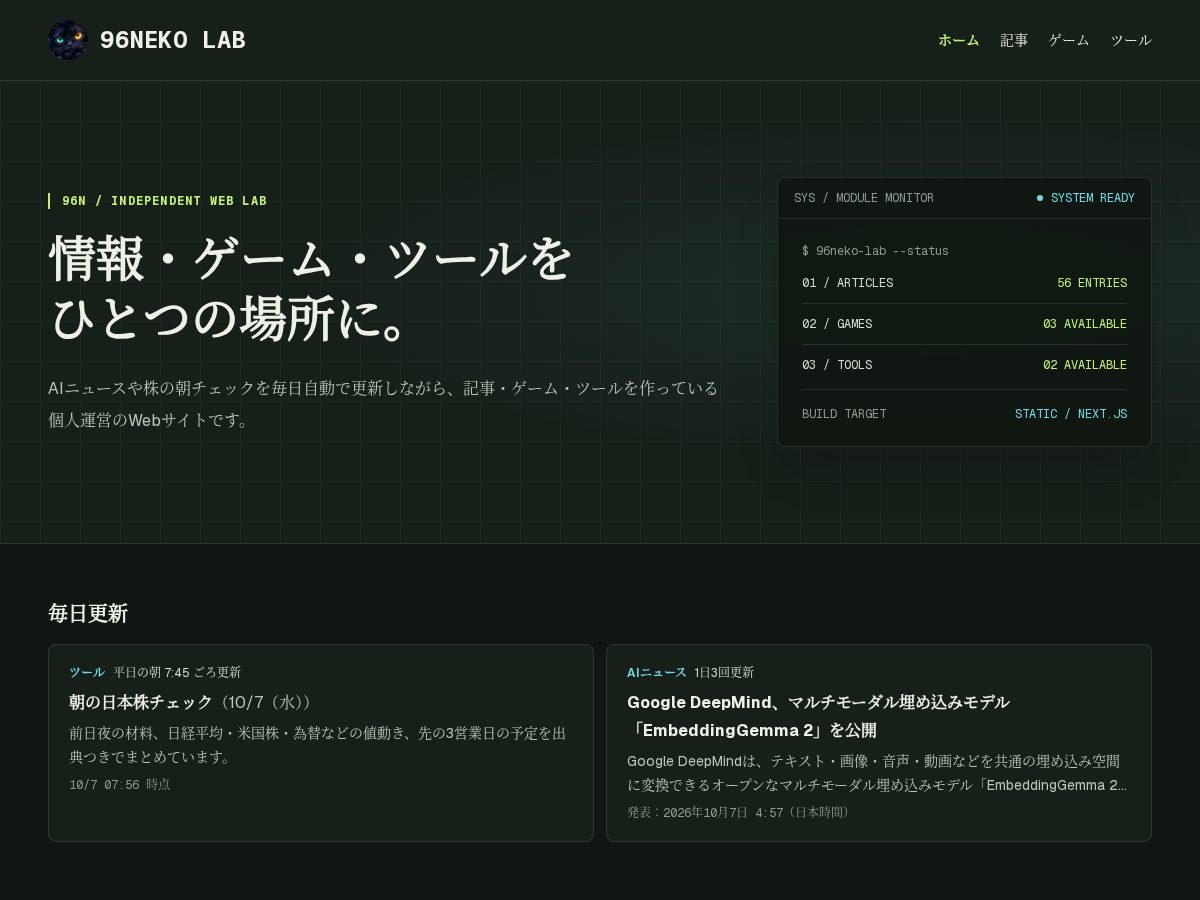Click the 情報・ゲーム・ツールを headline
This screenshot has width=1200, height=900.
pos(310,258)
